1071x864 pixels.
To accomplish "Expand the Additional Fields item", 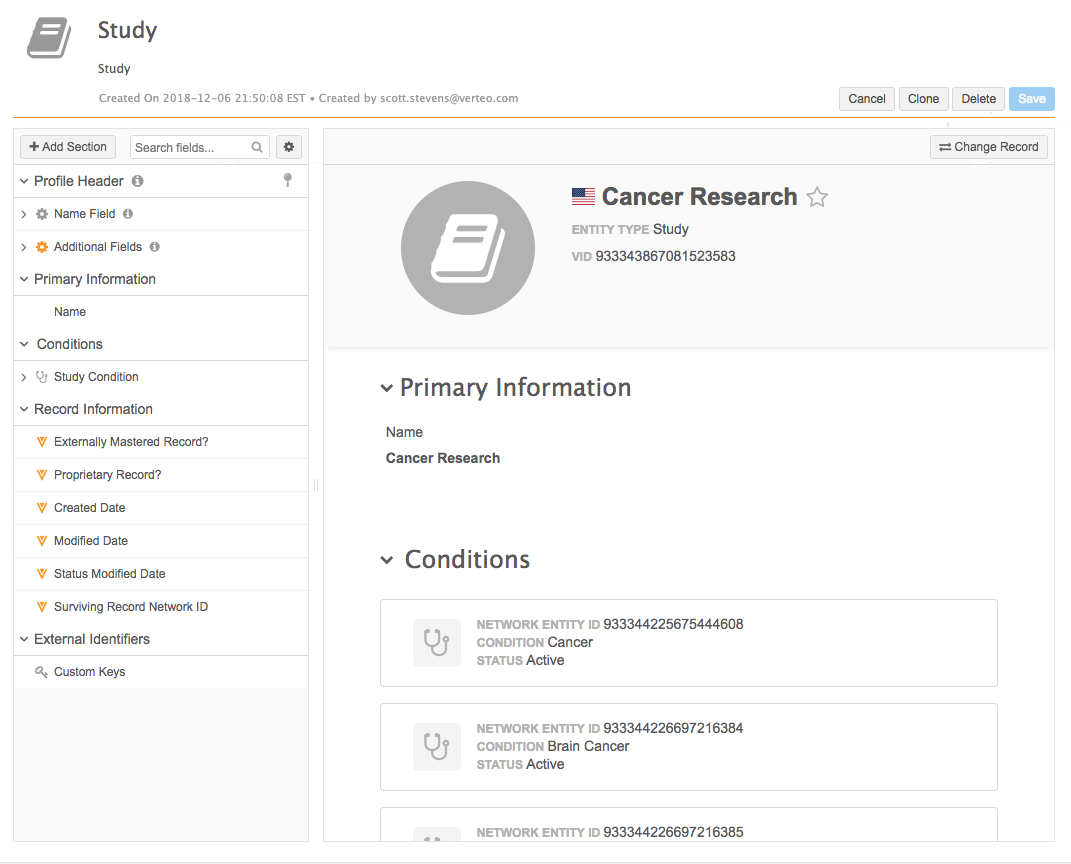I will pos(24,247).
